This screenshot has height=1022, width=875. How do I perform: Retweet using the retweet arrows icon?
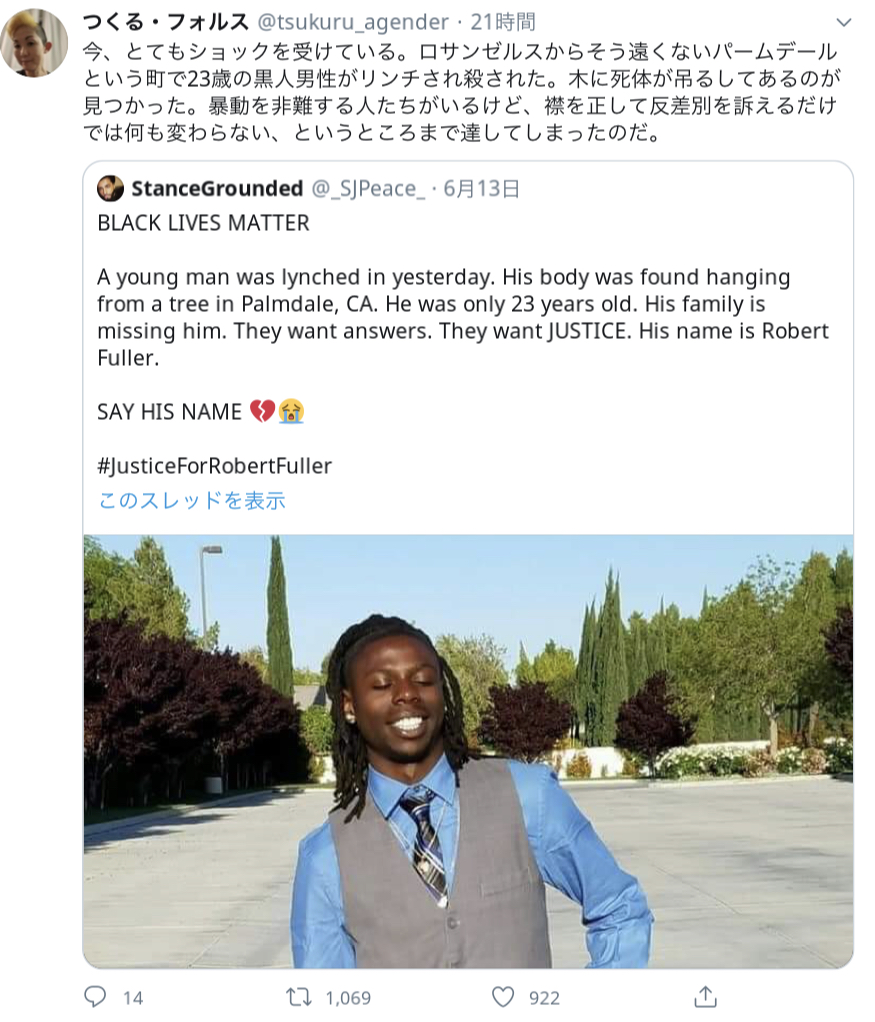pyautogui.click(x=299, y=997)
